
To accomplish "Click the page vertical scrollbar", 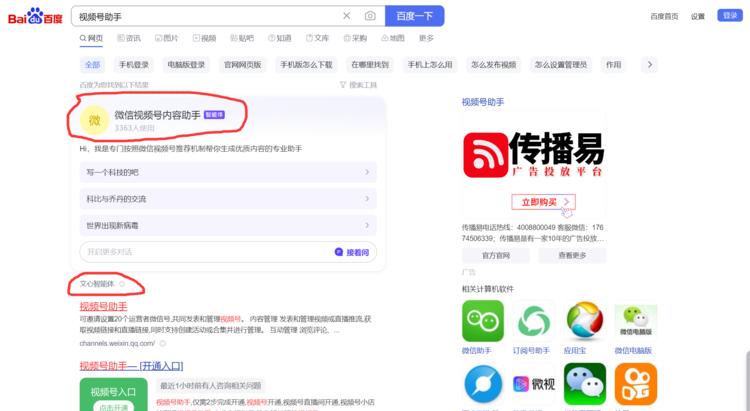I will 748,380.
